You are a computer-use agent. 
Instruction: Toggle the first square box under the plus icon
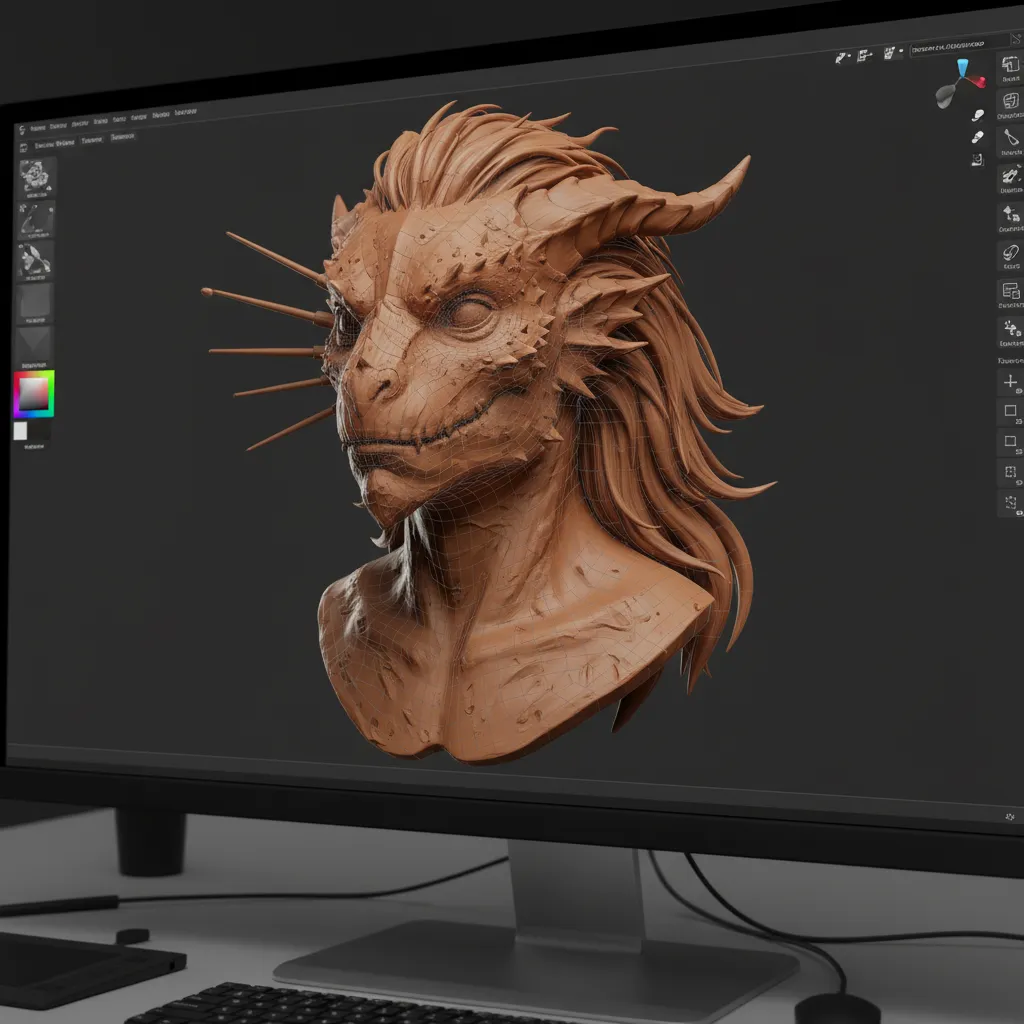click(1010, 411)
